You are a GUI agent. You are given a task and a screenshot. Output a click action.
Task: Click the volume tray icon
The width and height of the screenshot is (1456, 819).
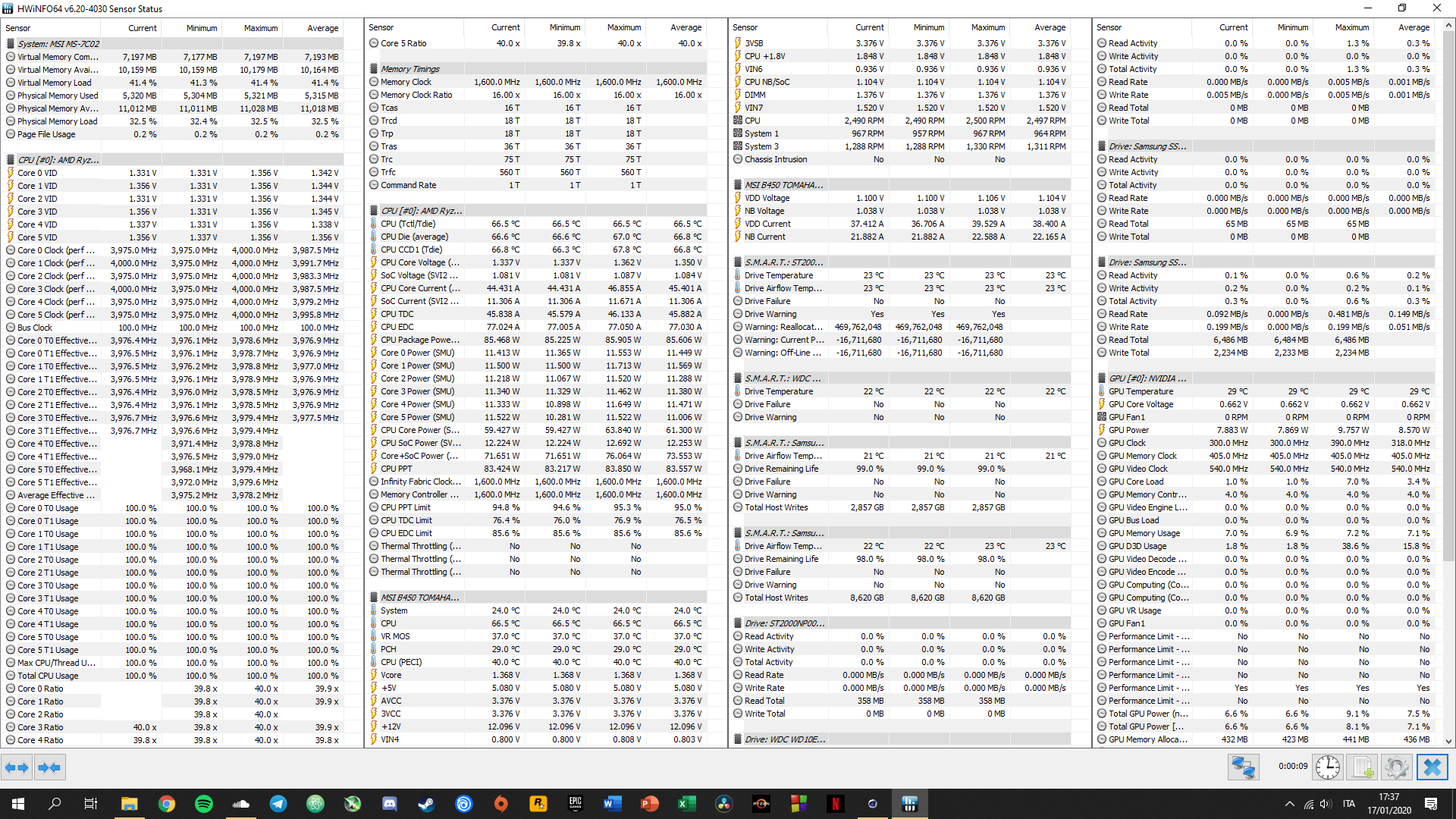1326,804
